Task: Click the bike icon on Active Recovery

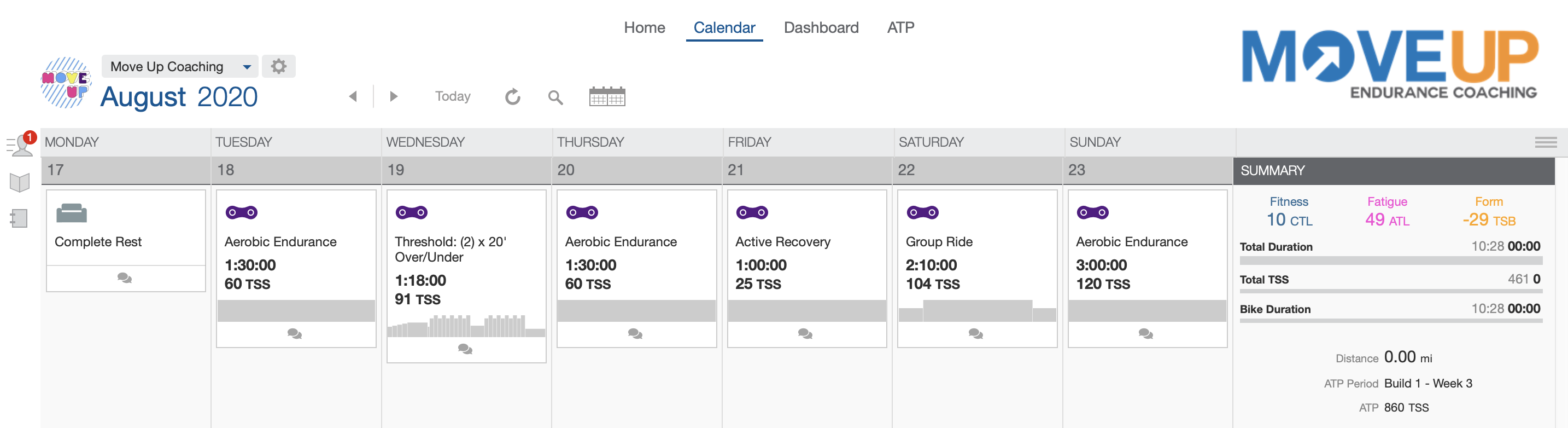Action: click(x=752, y=212)
